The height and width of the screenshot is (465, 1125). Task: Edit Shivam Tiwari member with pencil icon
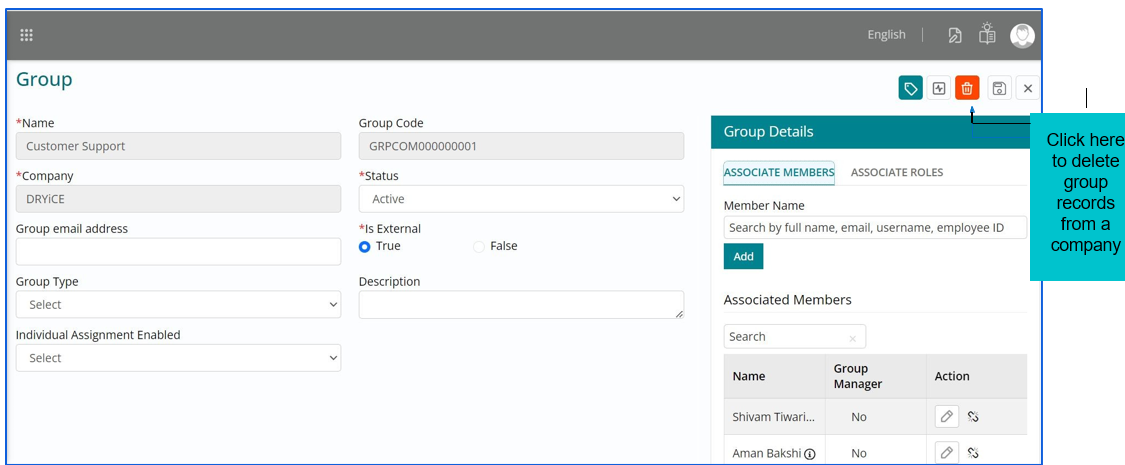946,416
